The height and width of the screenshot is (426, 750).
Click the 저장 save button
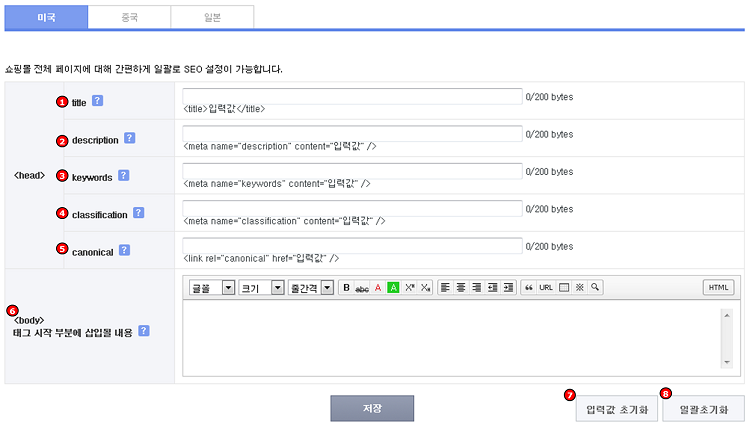[x=372, y=408]
